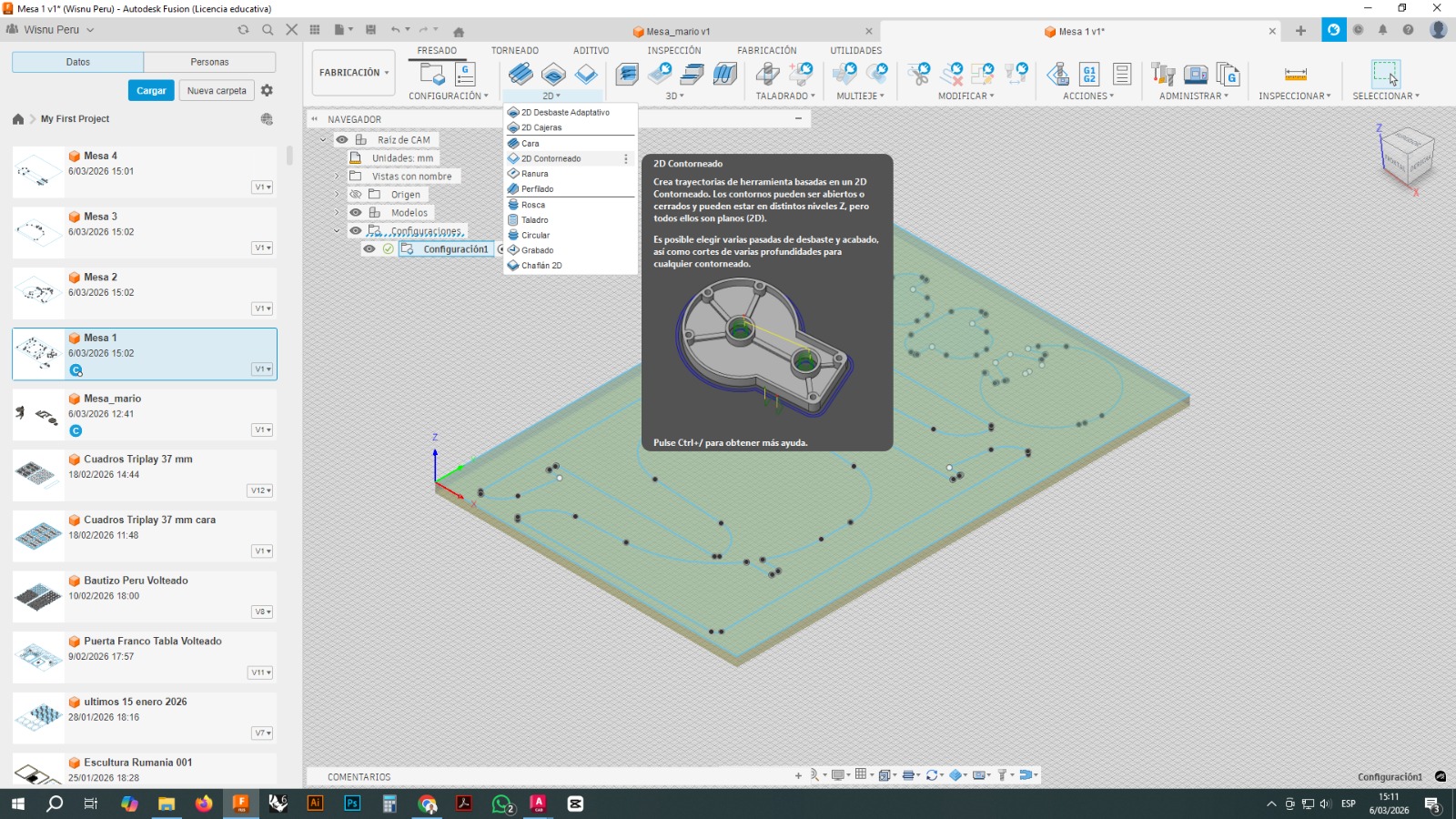Open the machine library icon
This screenshot has height=819, width=1456.
click(1195, 74)
